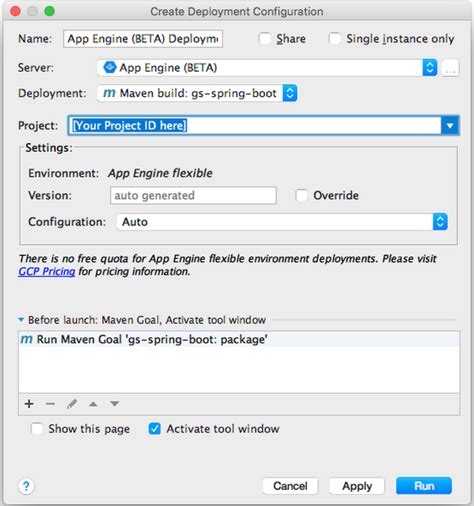Open help with the question mark icon
The image size is (474, 506).
[26, 486]
